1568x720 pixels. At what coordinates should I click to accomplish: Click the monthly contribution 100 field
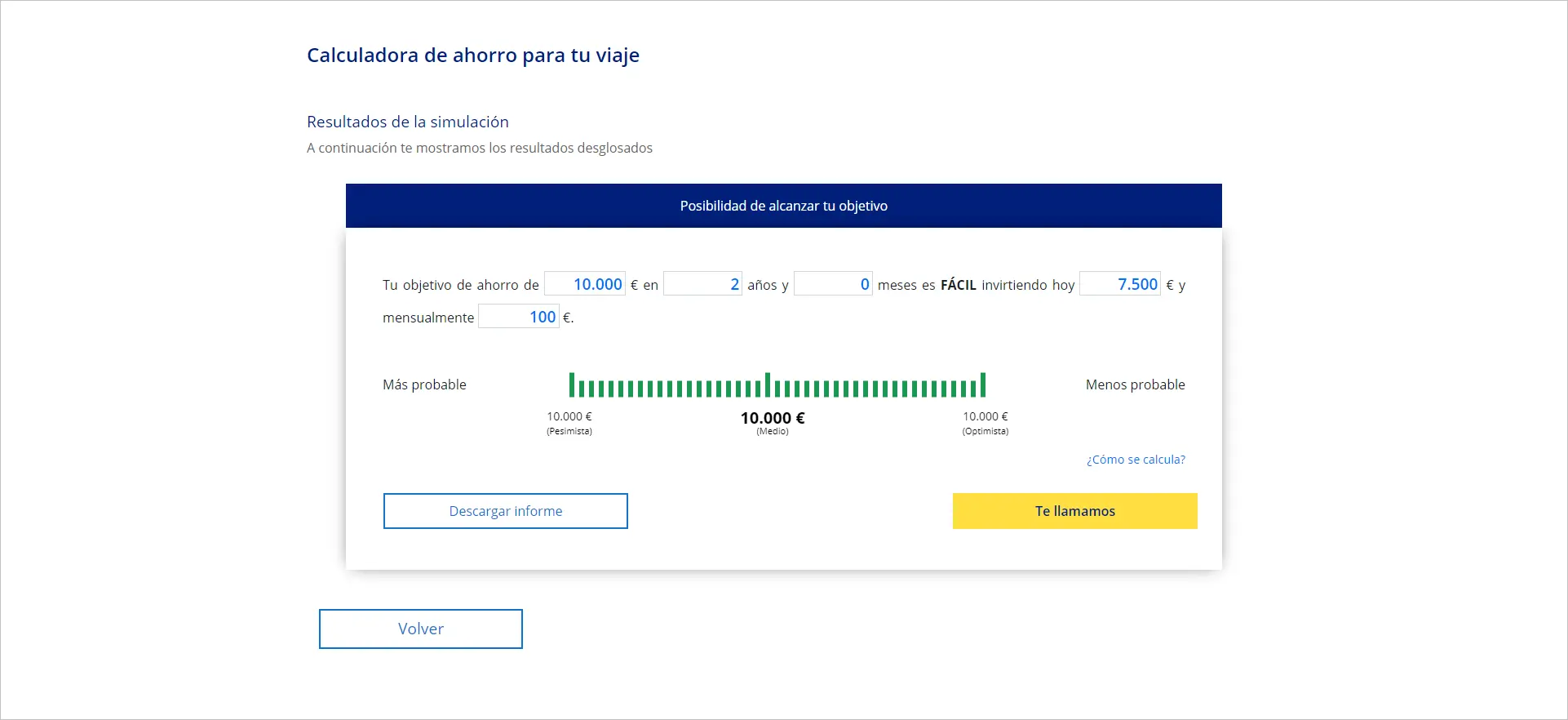[x=519, y=317]
